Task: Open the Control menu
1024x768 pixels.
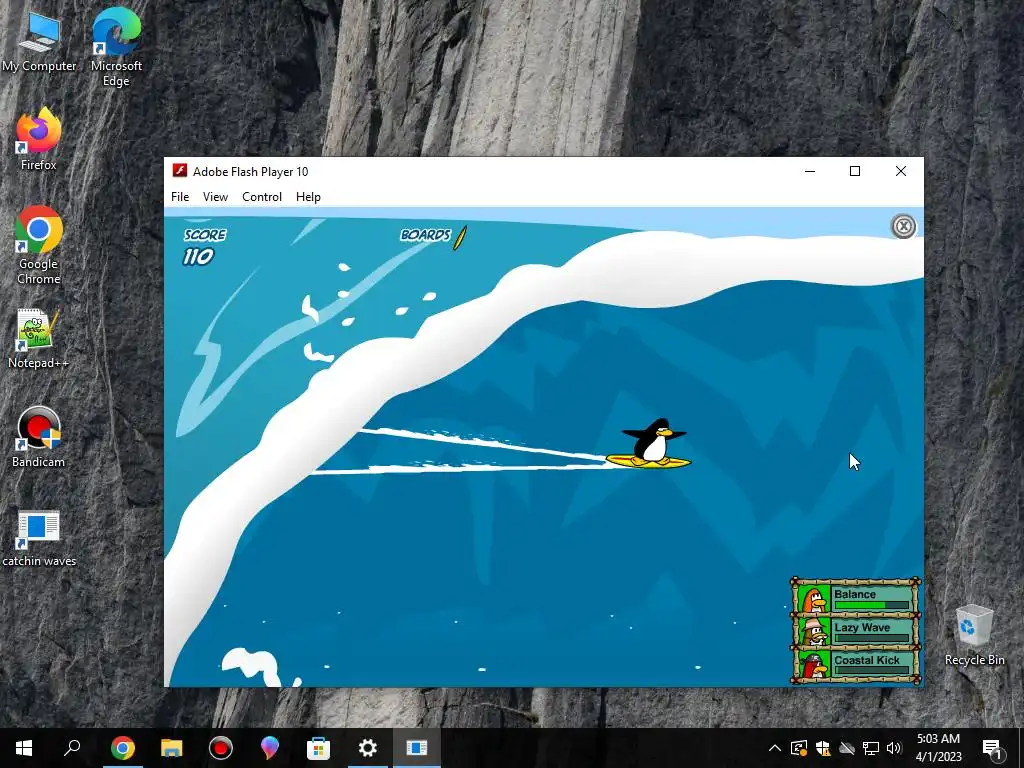Action: tap(262, 197)
